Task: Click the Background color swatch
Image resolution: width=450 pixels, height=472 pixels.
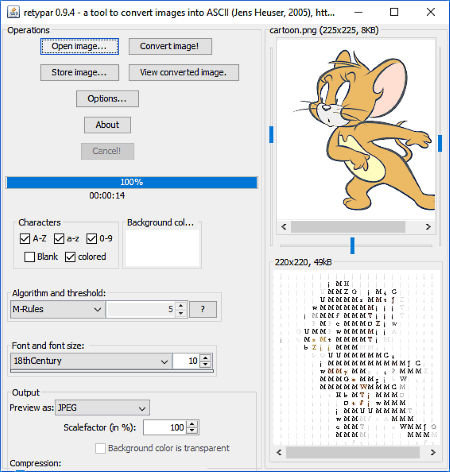Action: (162, 248)
